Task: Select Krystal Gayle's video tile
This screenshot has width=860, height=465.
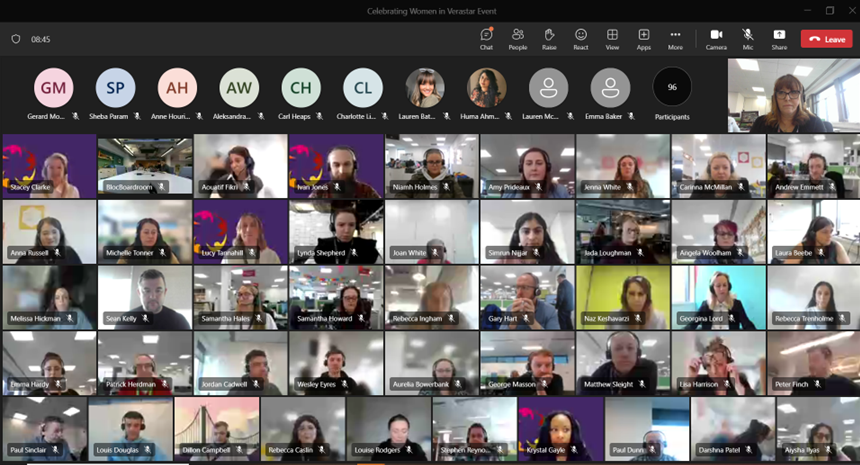Action: (561, 429)
